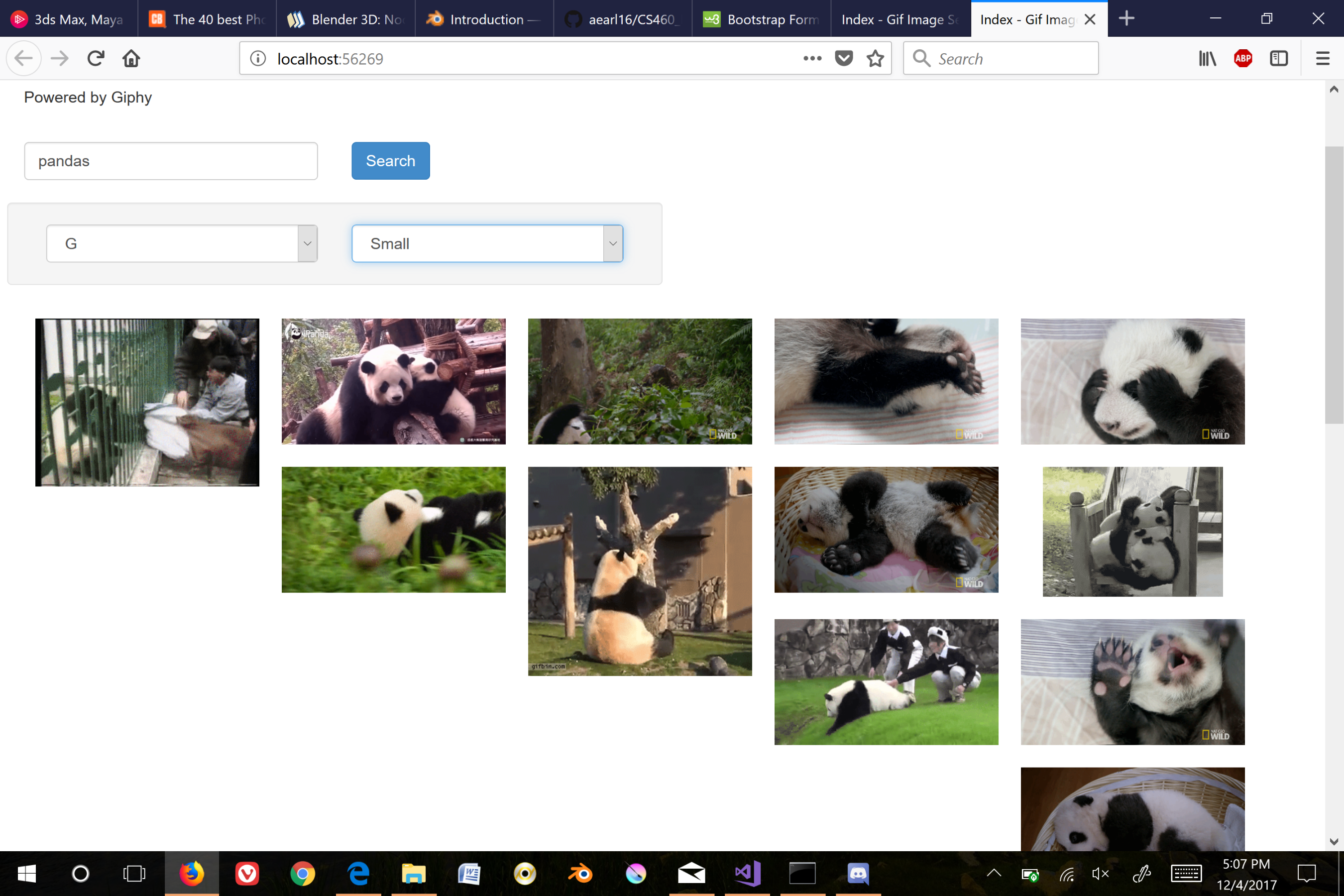Save page to Pocket

coord(843,58)
